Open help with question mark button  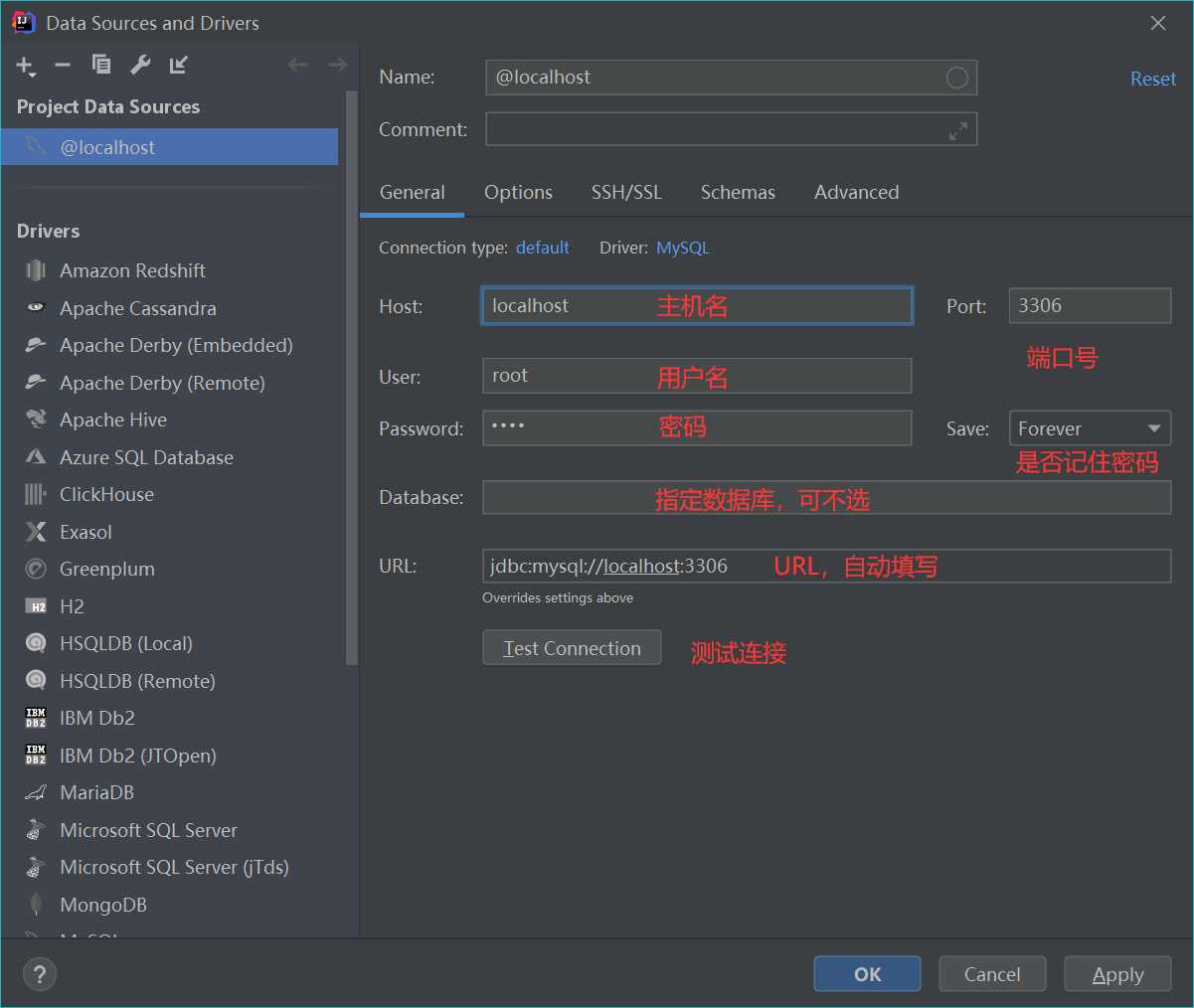click(40, 974)
